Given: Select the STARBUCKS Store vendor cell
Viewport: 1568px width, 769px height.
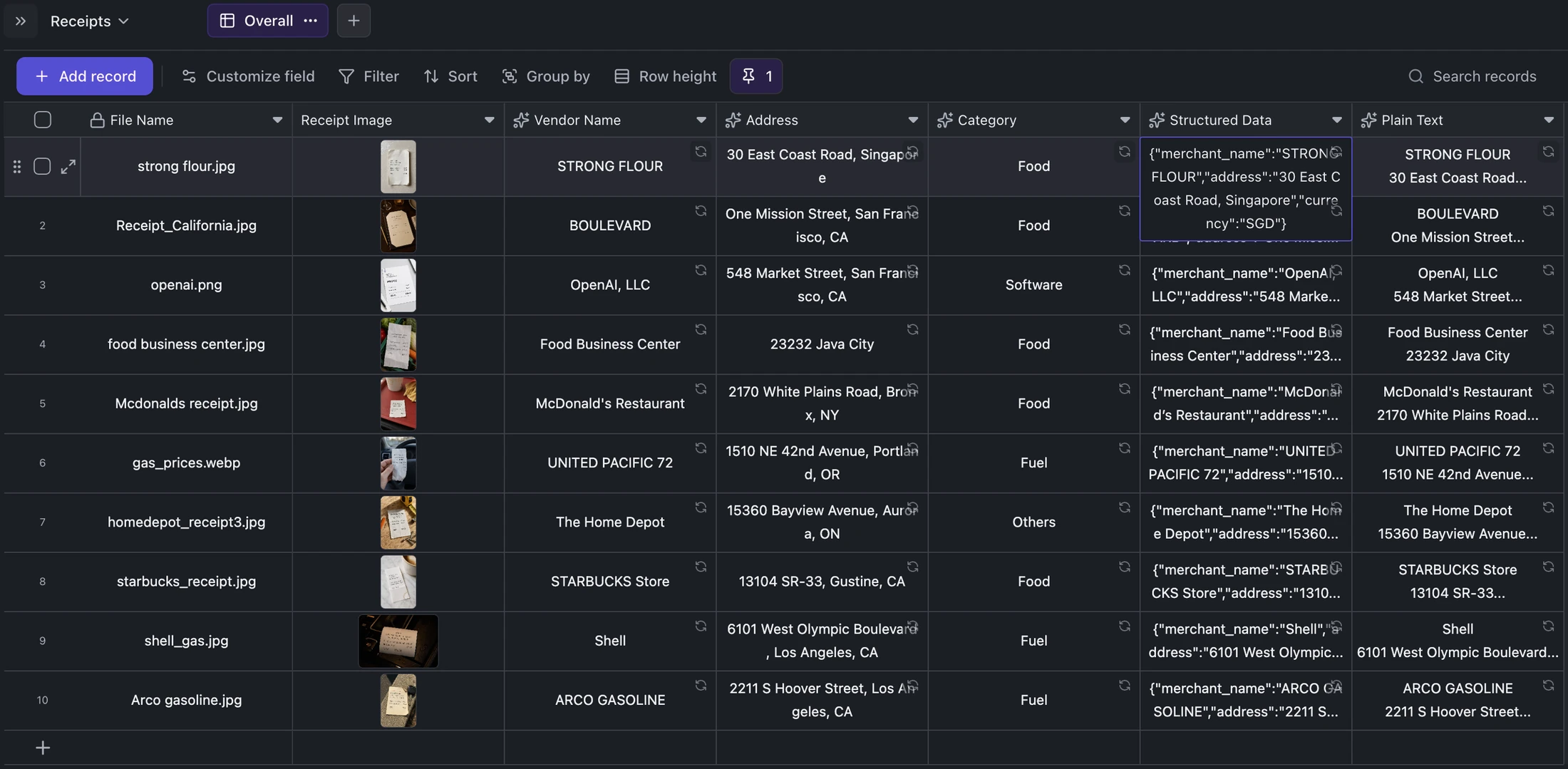Looking at the screenshot, I should coord(610,582).
